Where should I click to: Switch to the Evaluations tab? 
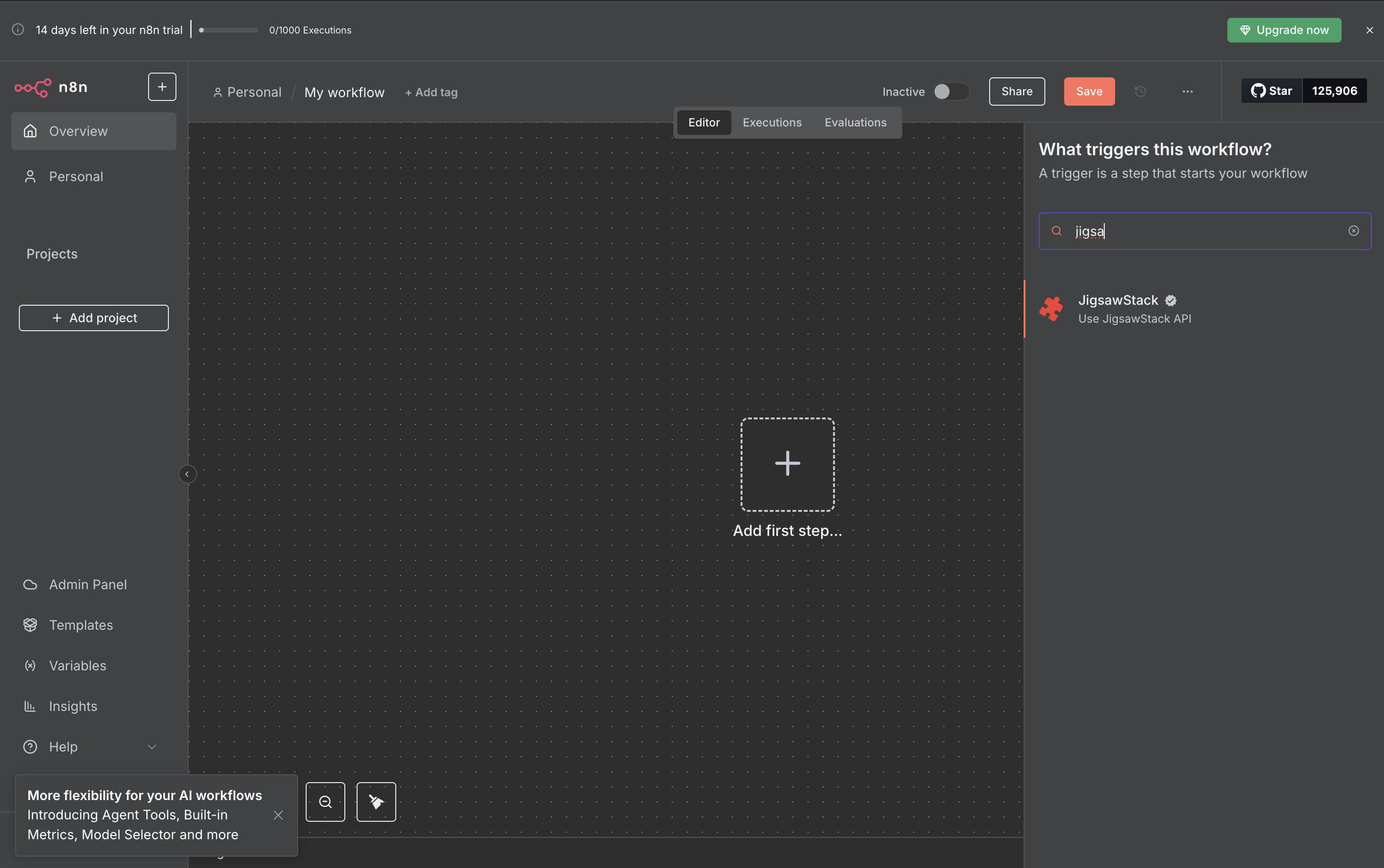tap(855, 122)
